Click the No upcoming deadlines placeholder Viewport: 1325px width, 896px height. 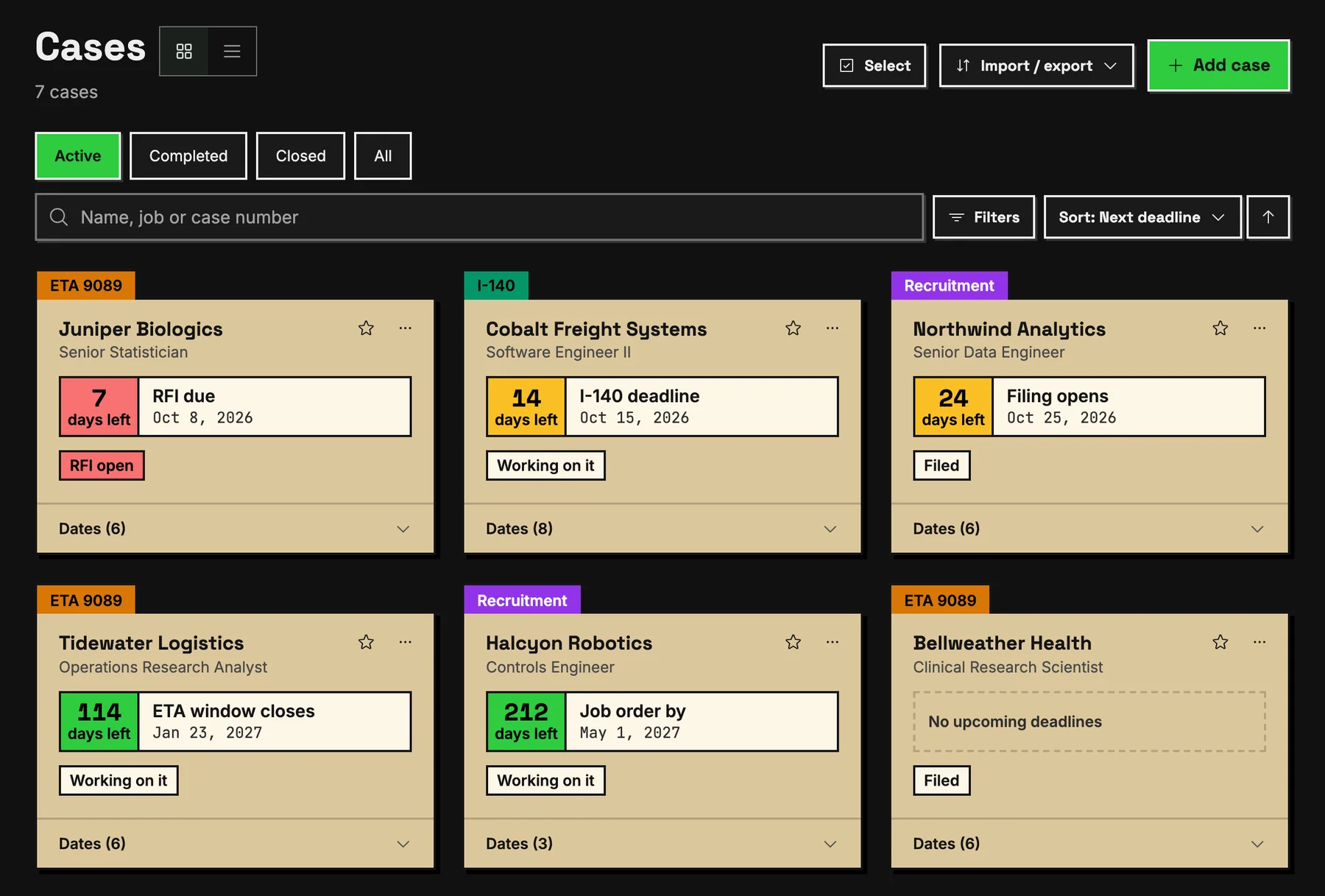coord(1089,722)
